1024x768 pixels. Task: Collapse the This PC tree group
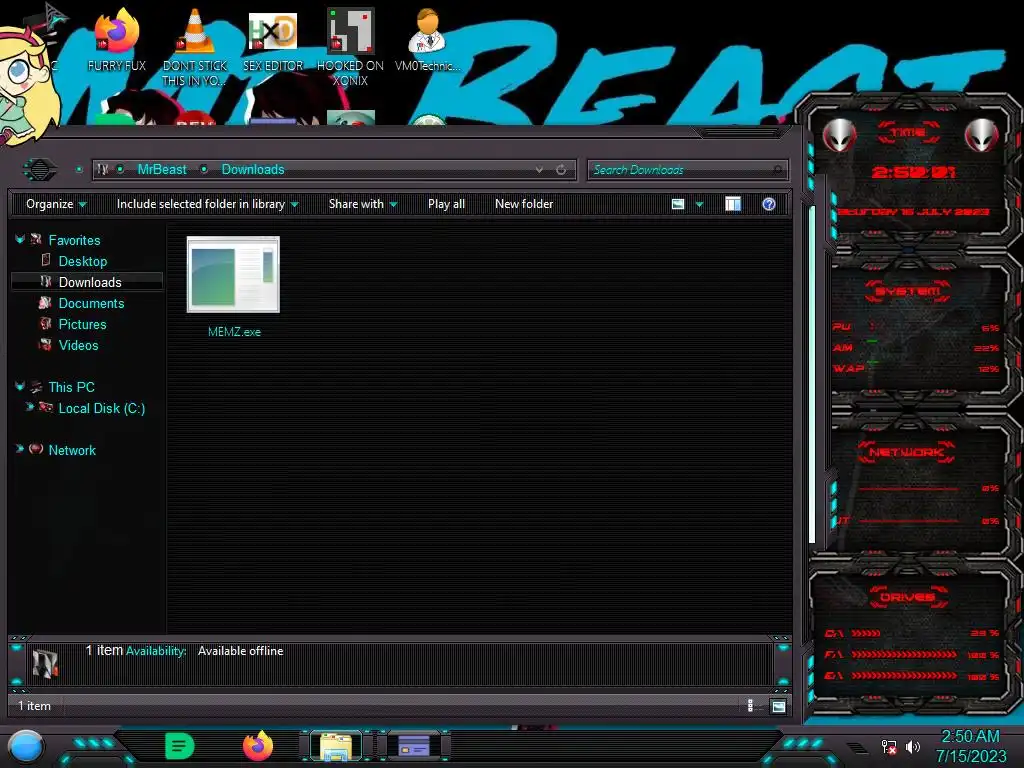click(x=20, y=387)
